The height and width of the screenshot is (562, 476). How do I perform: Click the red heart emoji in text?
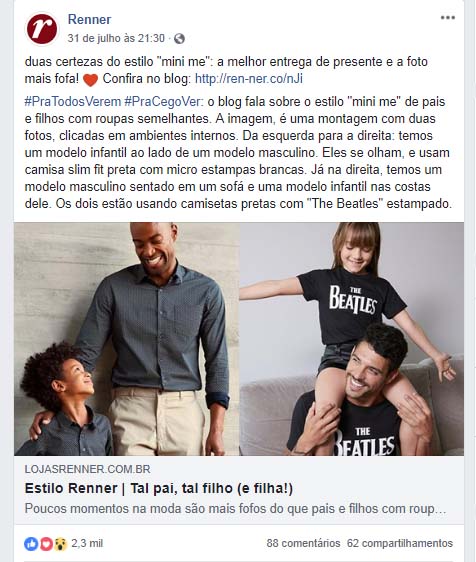90,80
